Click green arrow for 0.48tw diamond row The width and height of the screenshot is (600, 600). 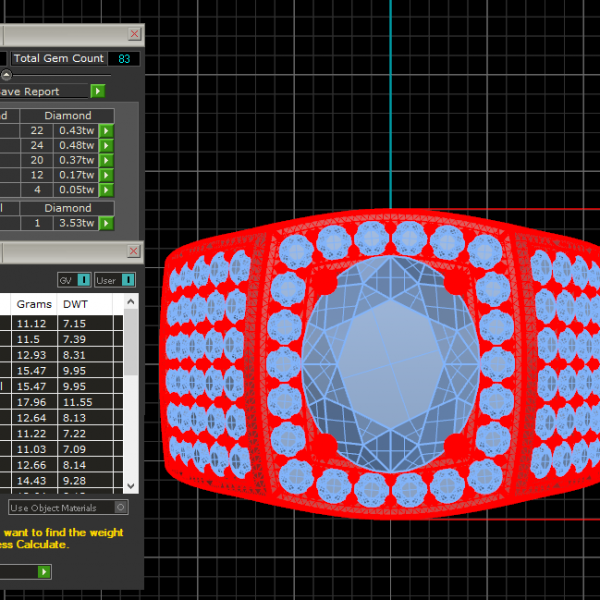click(x=106, y=146)
